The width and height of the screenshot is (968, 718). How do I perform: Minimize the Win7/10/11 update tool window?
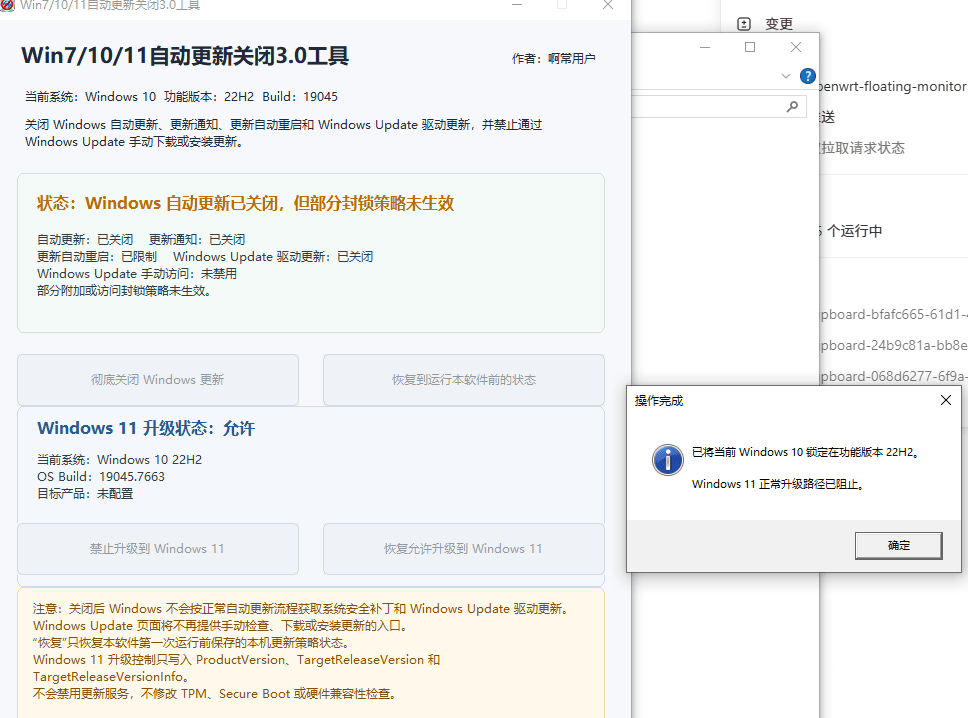[x=517, y=5]
